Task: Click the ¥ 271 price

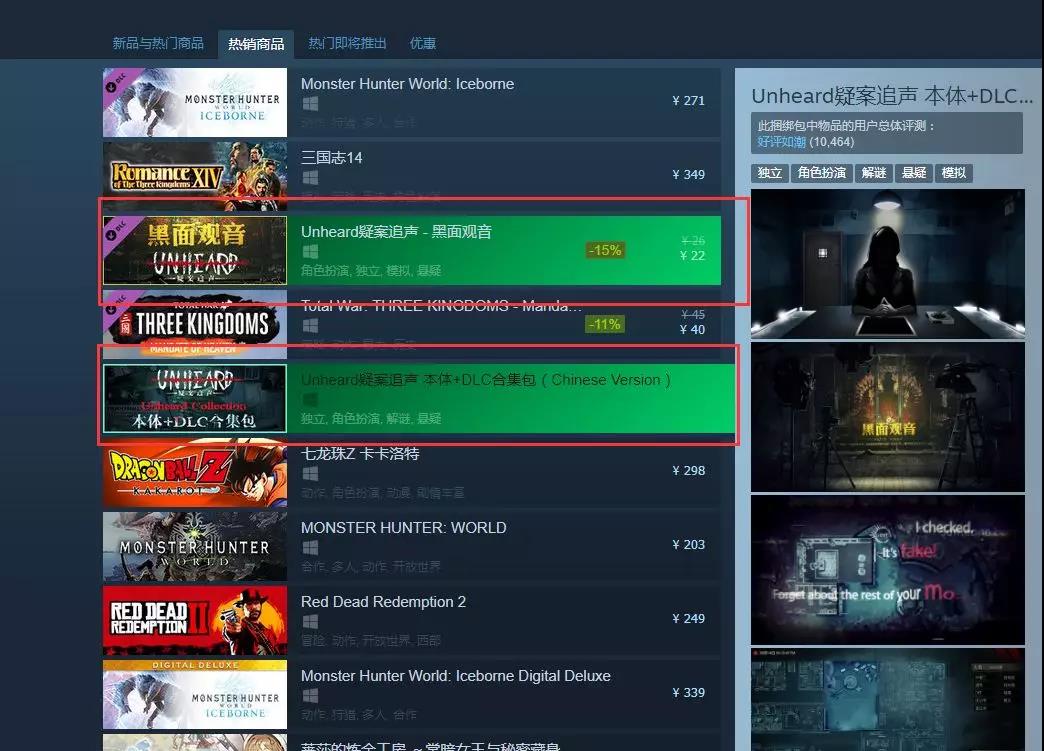Action: (688, 101)
